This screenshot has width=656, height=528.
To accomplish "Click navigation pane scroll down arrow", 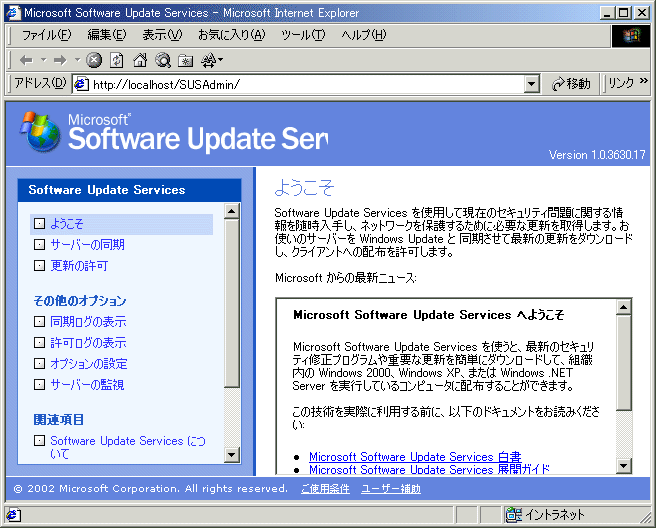I will coord(231,455).
